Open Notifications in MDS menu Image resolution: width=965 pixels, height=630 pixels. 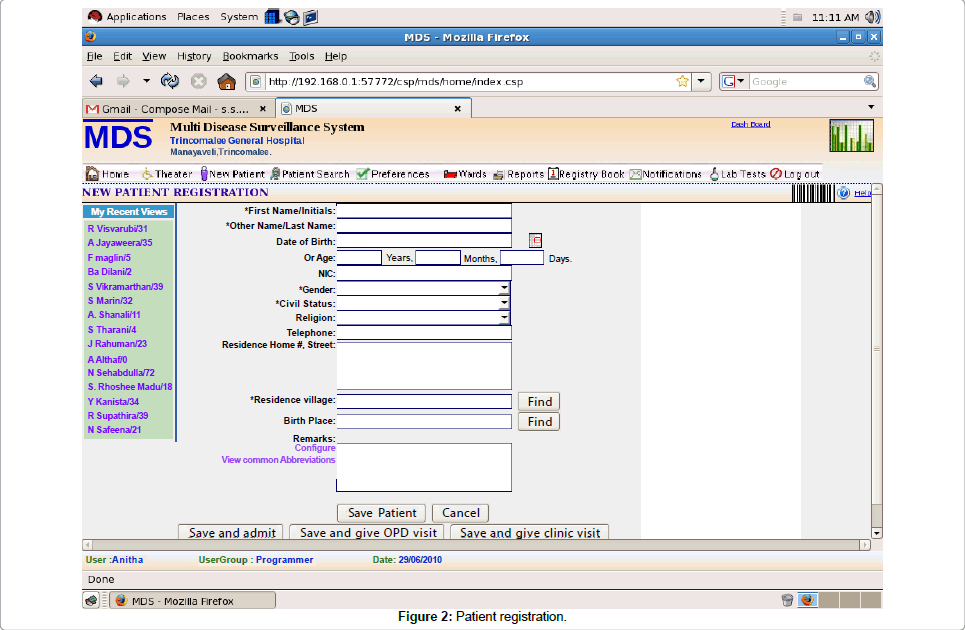665,174
